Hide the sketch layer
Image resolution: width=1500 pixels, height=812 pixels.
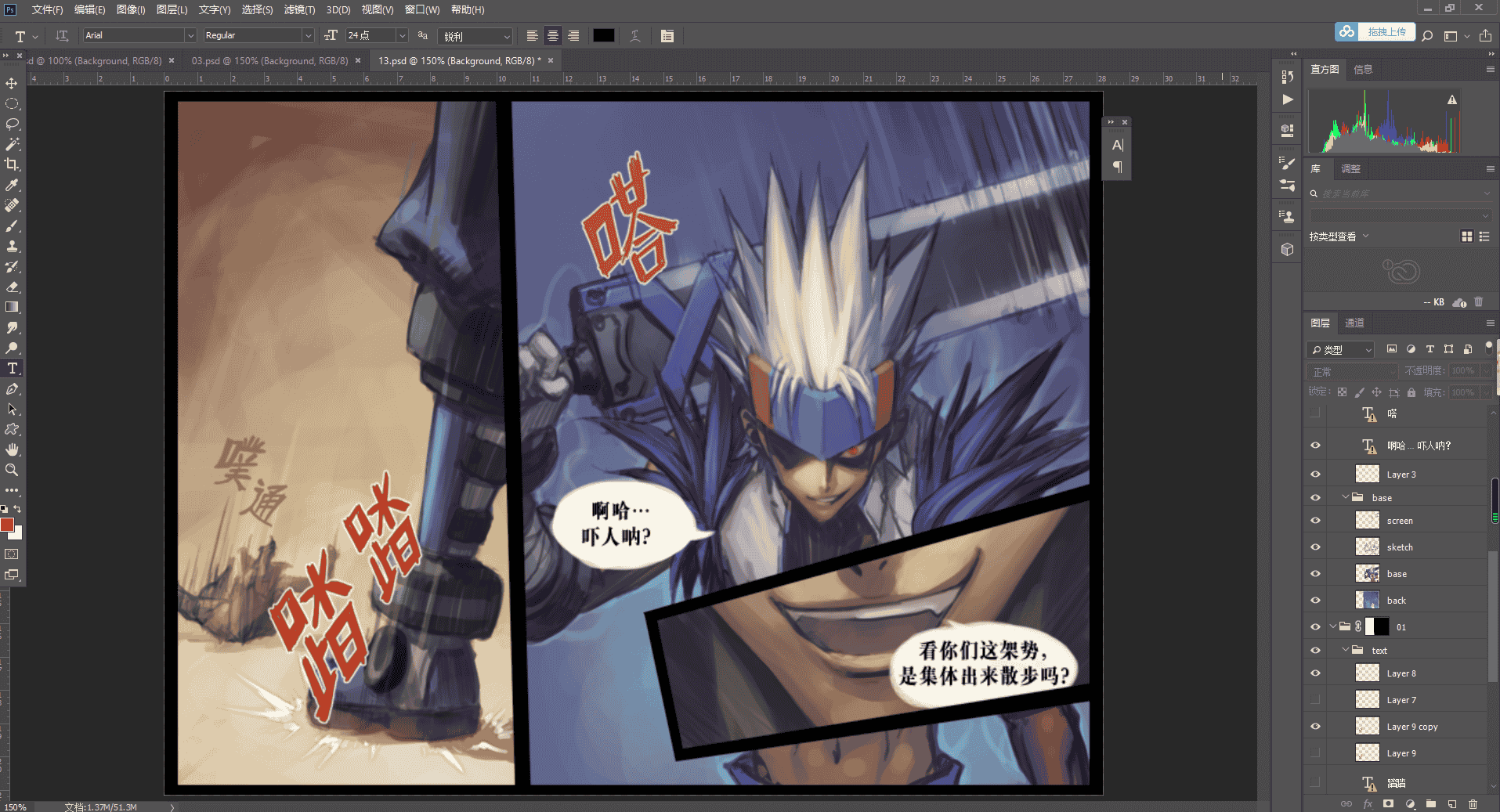point(1316,547)
